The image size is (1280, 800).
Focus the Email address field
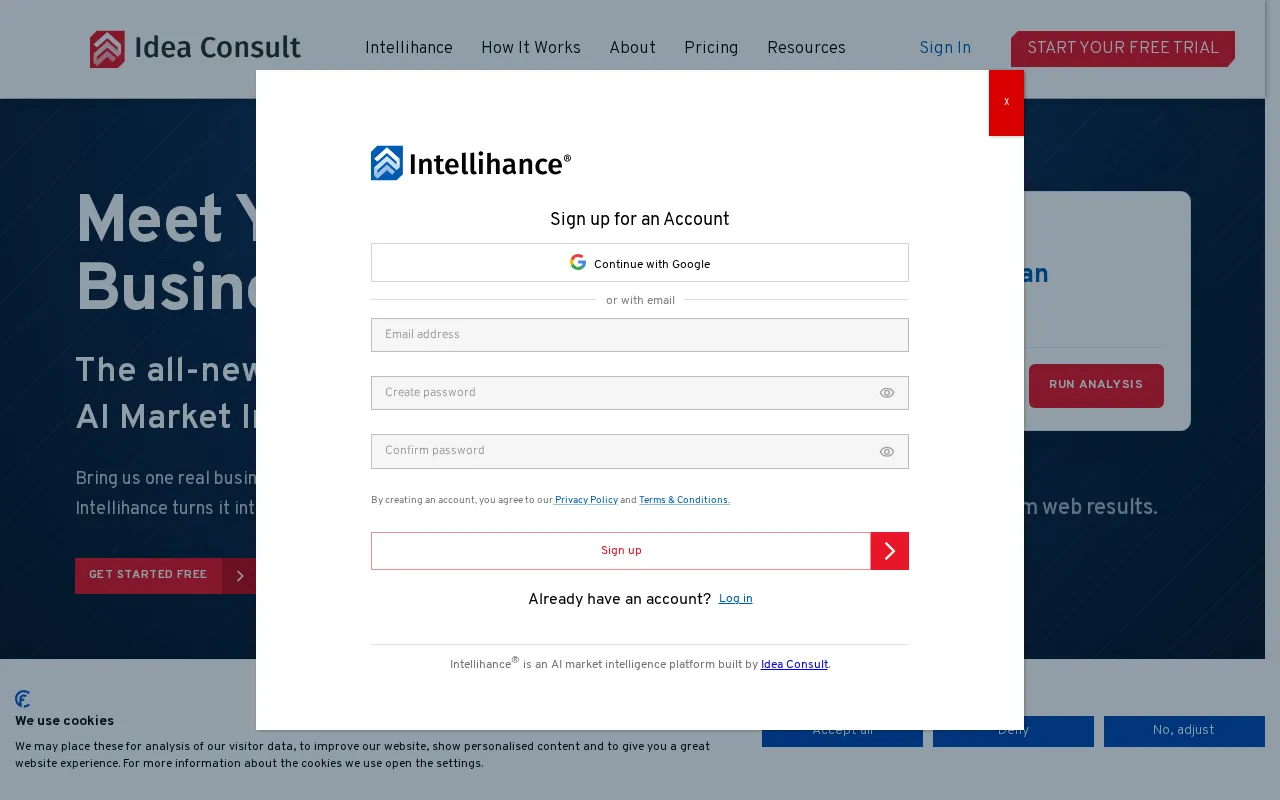point(640,335)
